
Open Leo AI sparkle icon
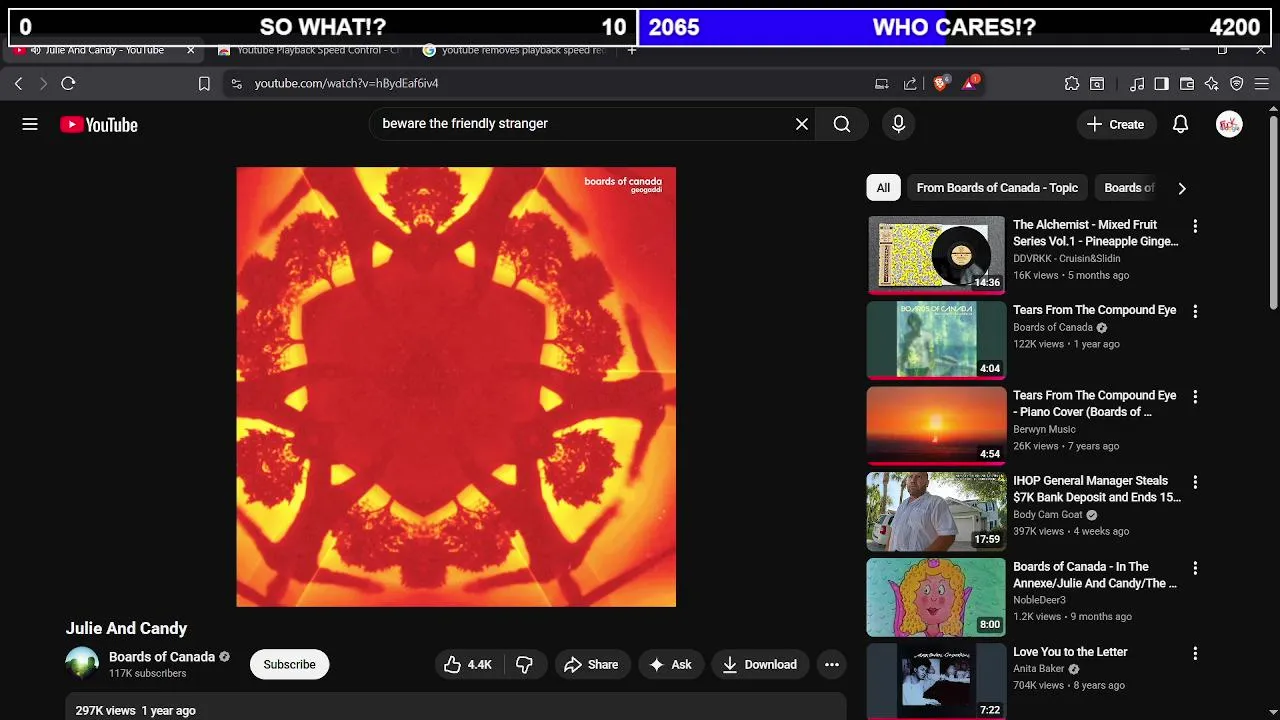(1212, 84)
